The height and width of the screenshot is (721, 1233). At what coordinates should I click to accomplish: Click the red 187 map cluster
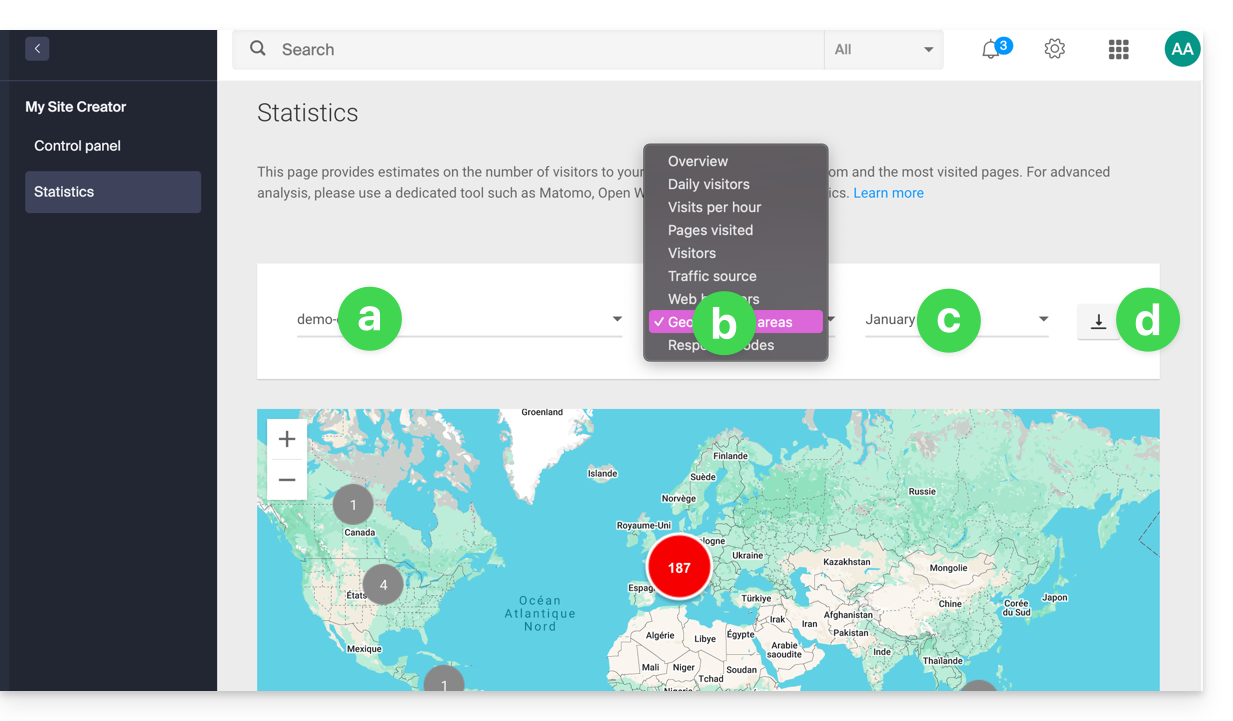(679, 567)
